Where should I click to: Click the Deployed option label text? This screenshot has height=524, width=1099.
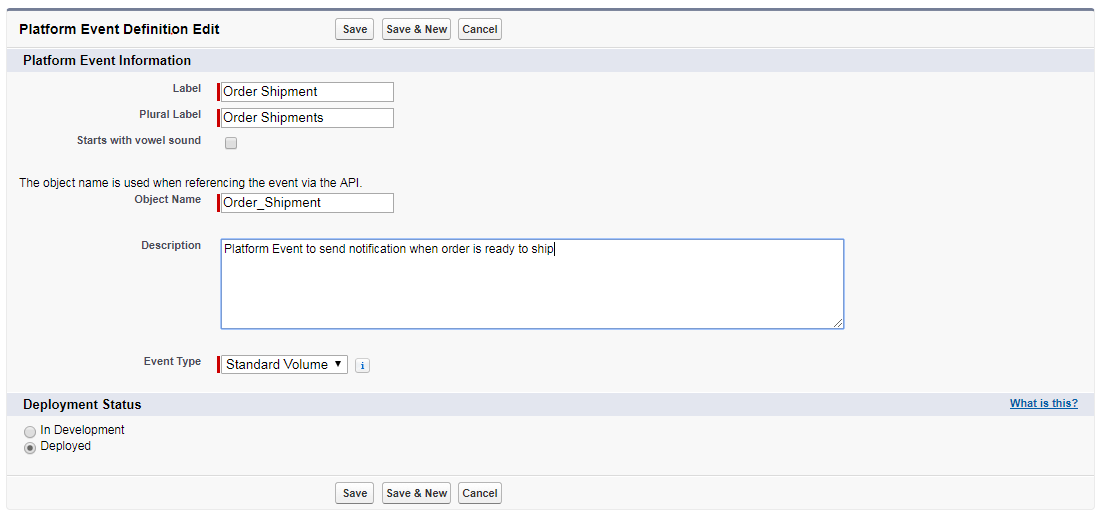66,446
